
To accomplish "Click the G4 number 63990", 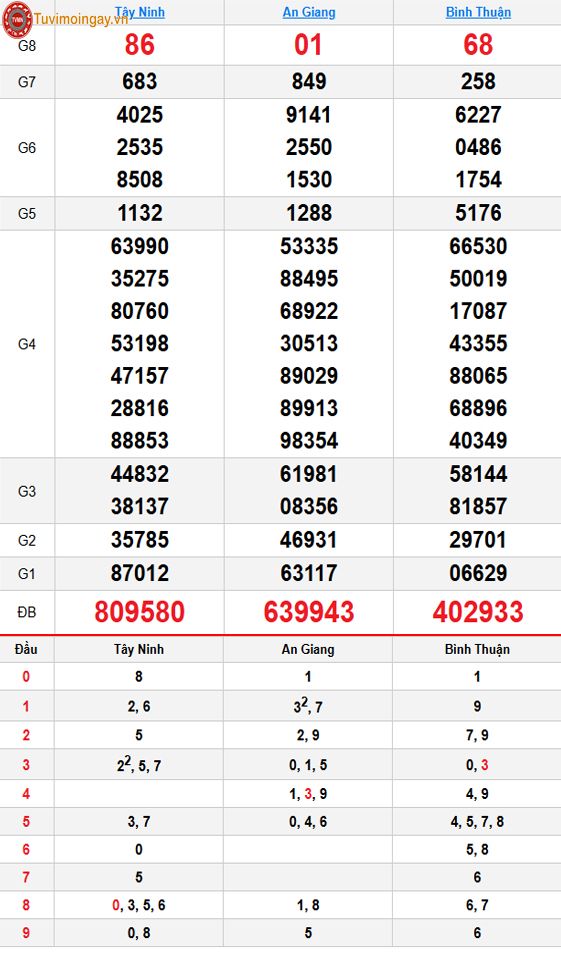I will (x=140, y=246).
